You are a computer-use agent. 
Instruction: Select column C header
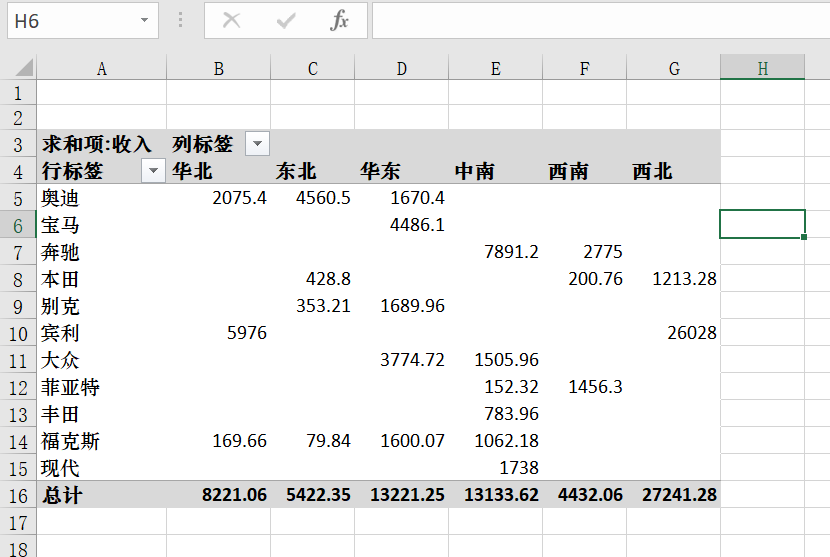[313, 68]
